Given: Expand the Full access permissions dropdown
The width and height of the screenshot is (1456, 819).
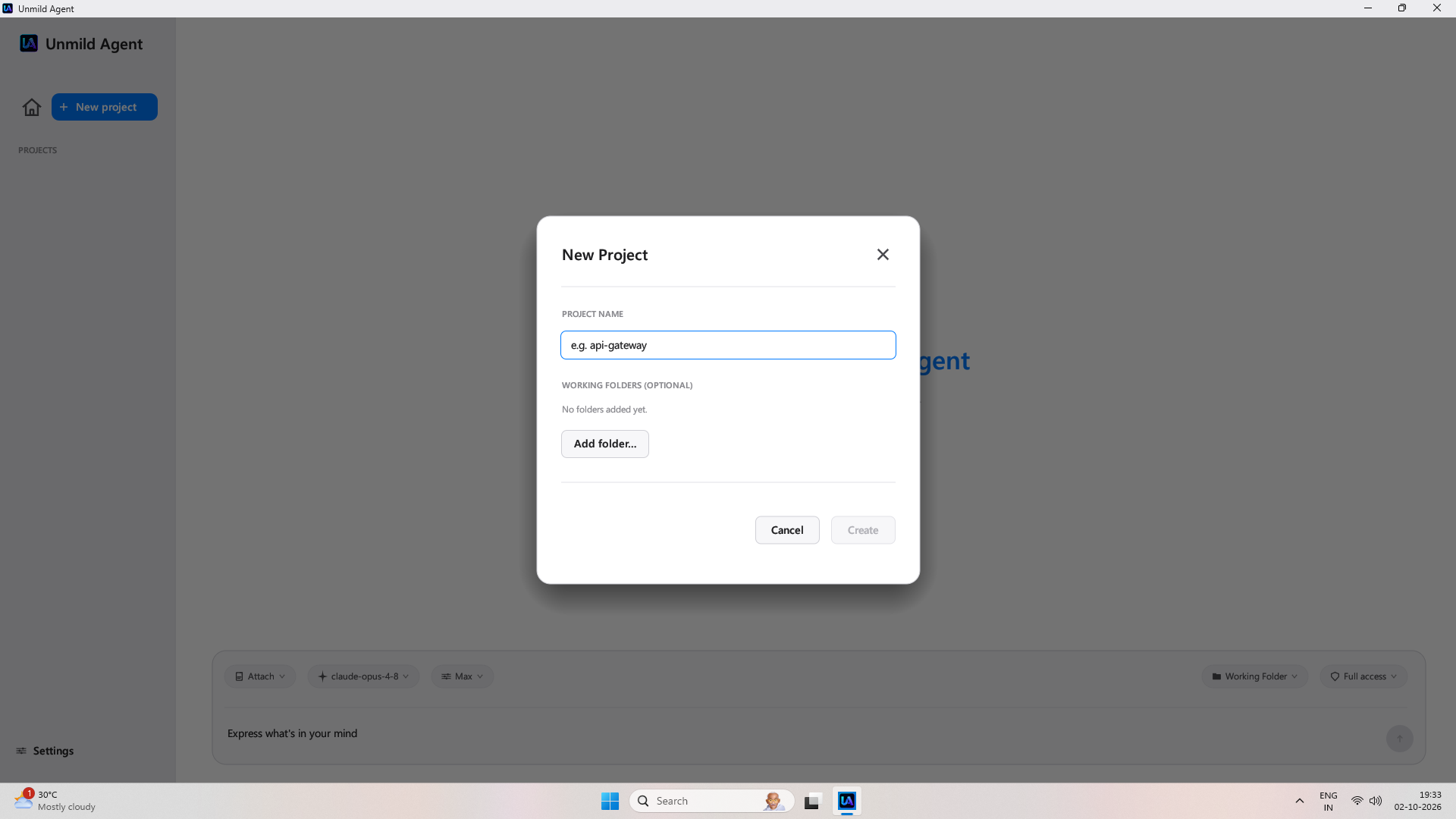Looking at the screenshot, I should coord(1363,676).
